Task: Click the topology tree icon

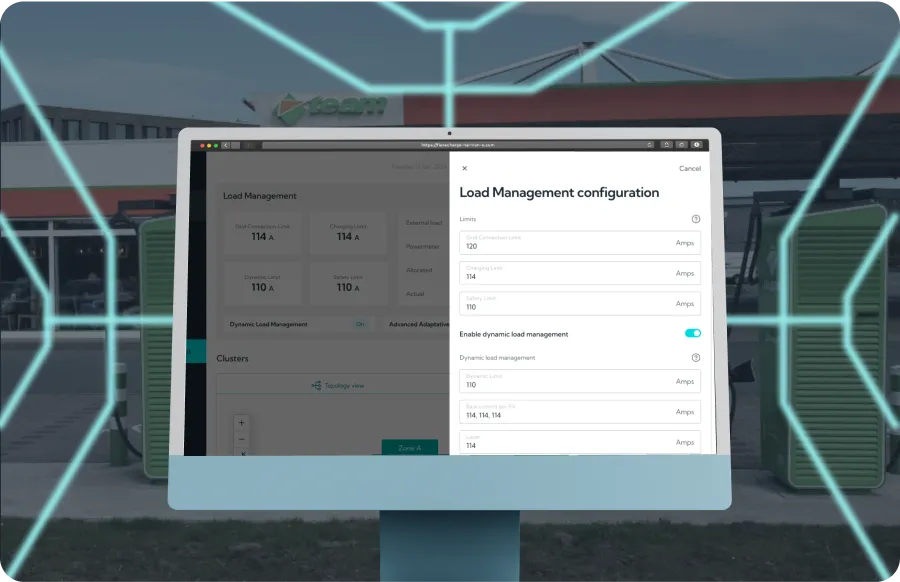Action: (x=316, y=385)
